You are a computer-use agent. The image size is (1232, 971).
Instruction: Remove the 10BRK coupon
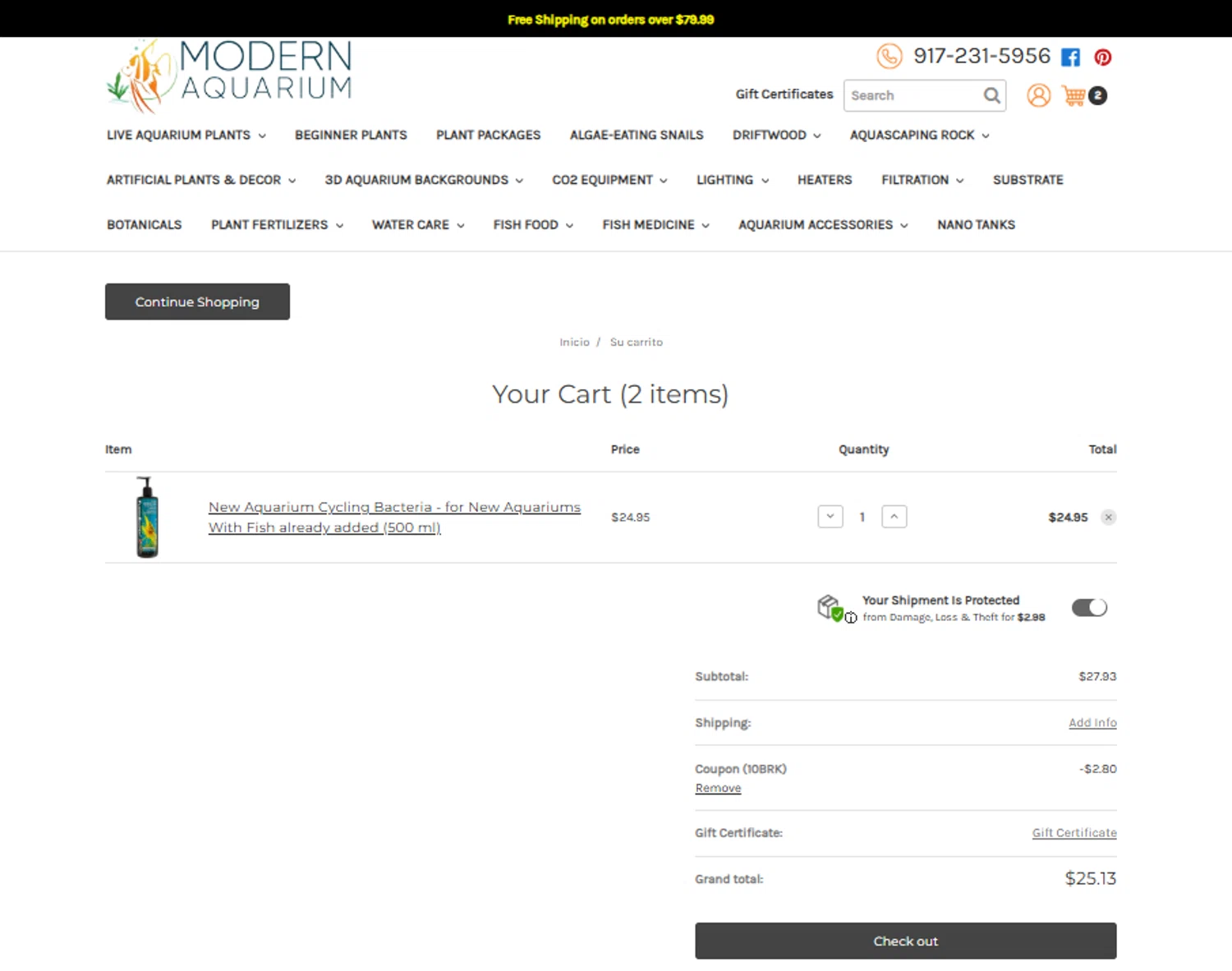coord(718,788)
